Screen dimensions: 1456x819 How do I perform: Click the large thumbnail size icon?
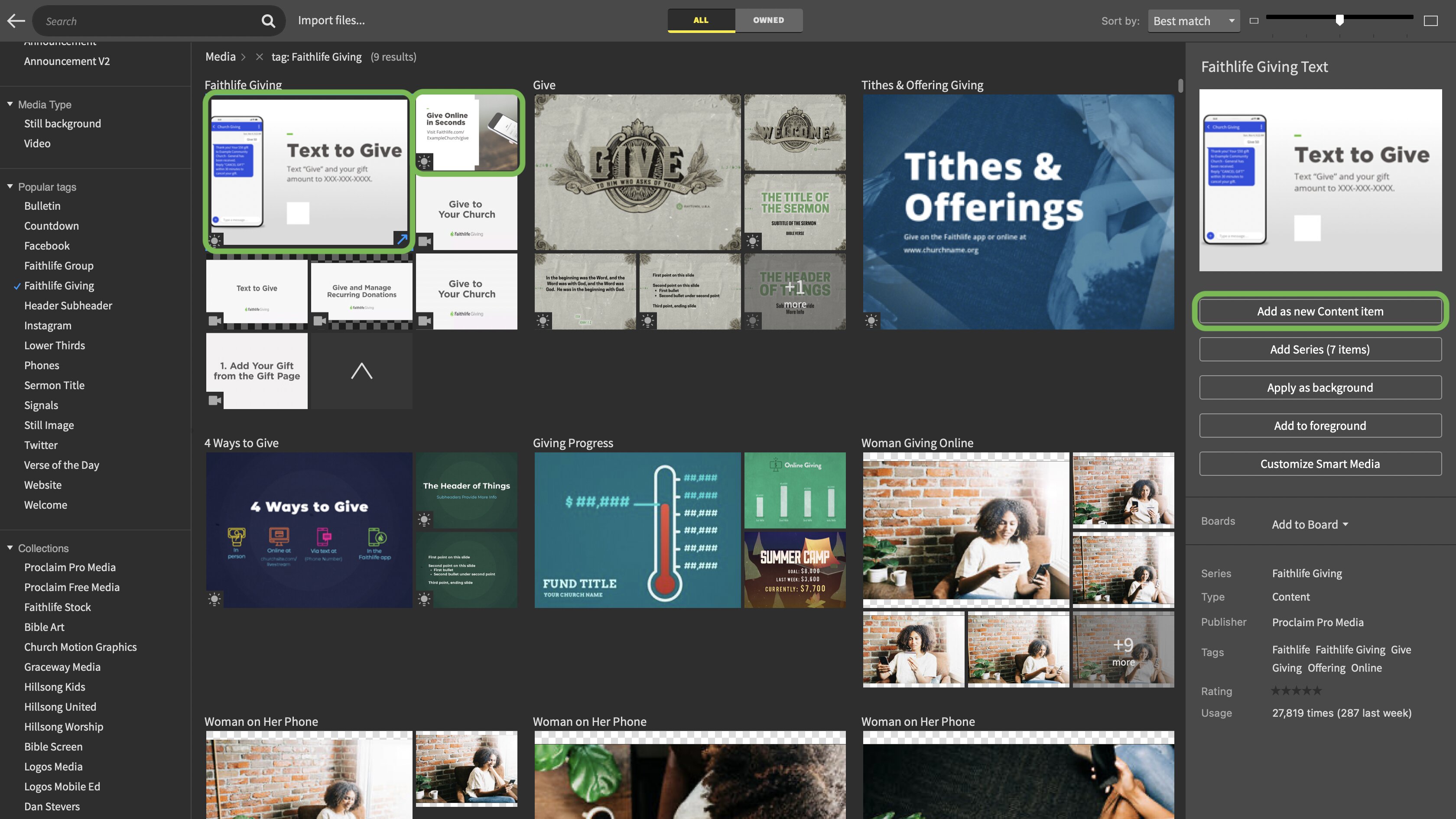point(1430,21)
